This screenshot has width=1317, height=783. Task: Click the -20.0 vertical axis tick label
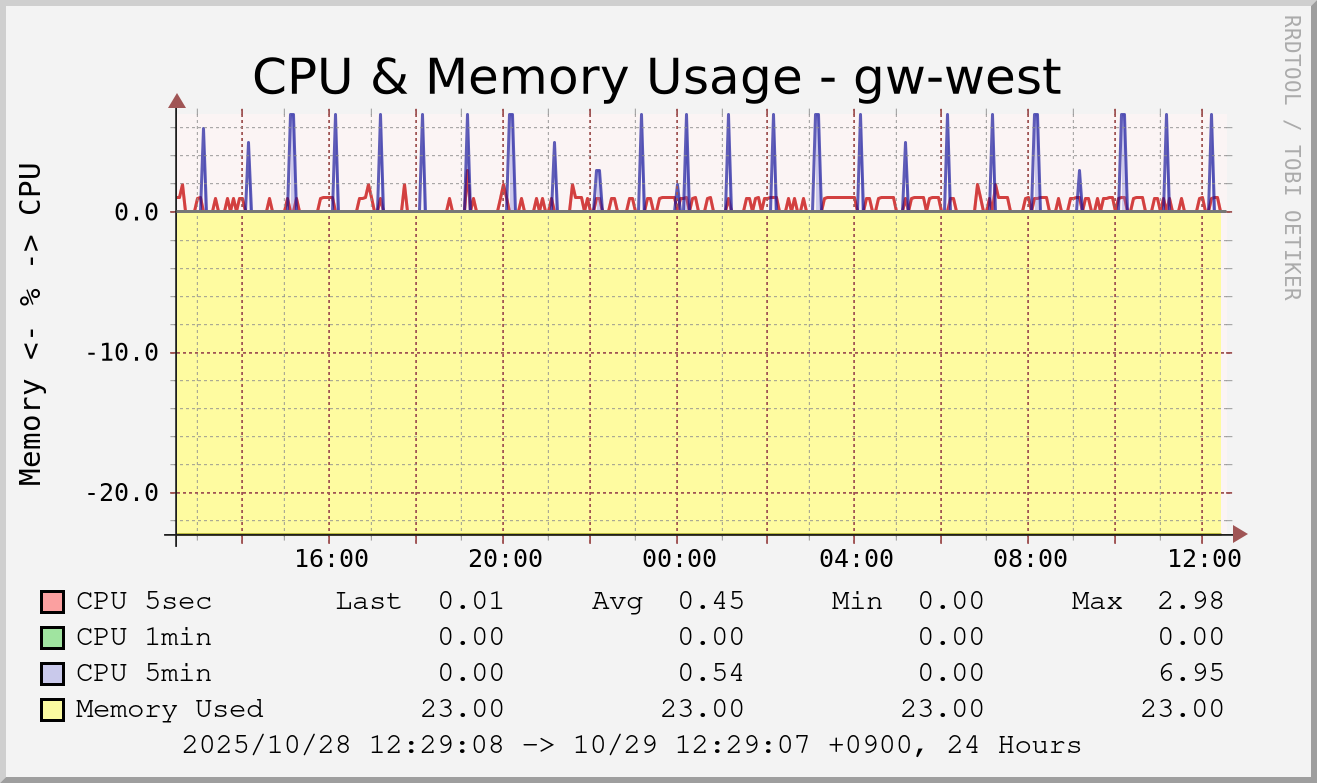click(x=121, y=493)
